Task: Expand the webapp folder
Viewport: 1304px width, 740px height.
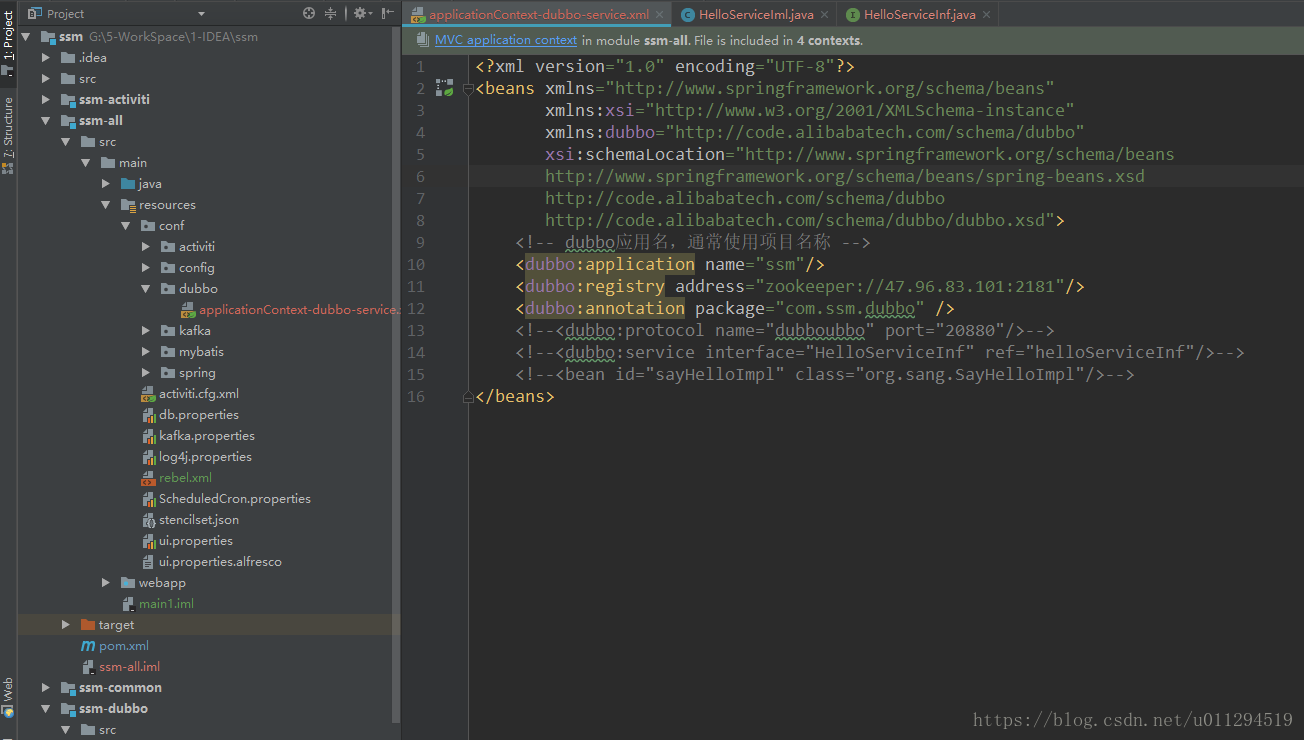Action: (106, 583)
